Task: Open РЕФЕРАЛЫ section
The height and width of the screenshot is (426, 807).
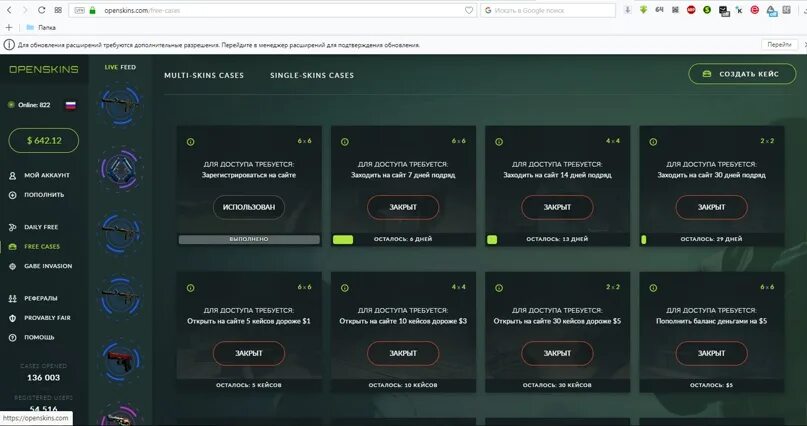Action: click(33, 299)
